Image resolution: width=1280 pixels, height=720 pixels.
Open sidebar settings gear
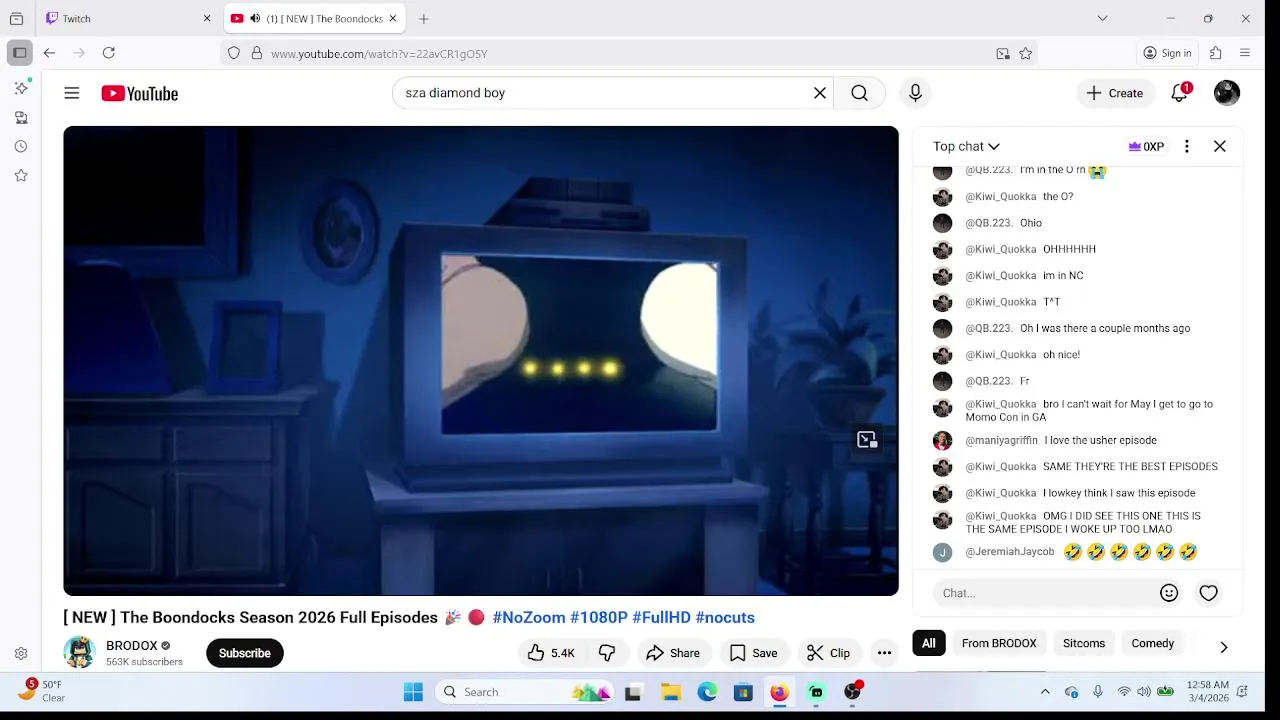pos(21,653)
